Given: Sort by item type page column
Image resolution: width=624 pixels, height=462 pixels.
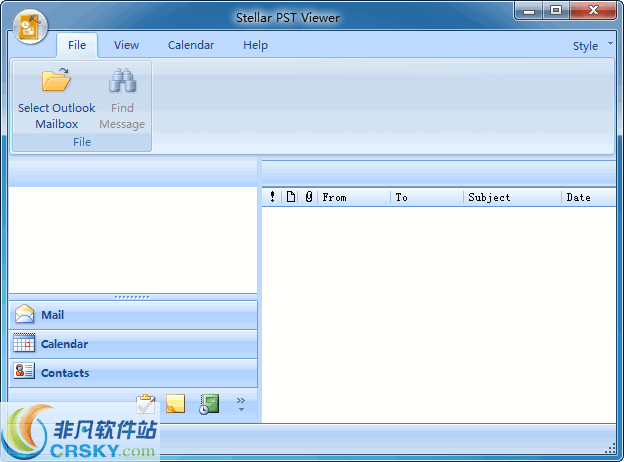Looking at the screenshot, I should 291,197.
